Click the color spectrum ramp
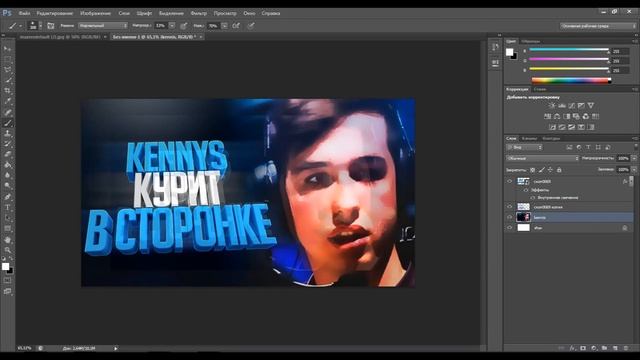This screenshot has height=360, width=640. (571, 80)
